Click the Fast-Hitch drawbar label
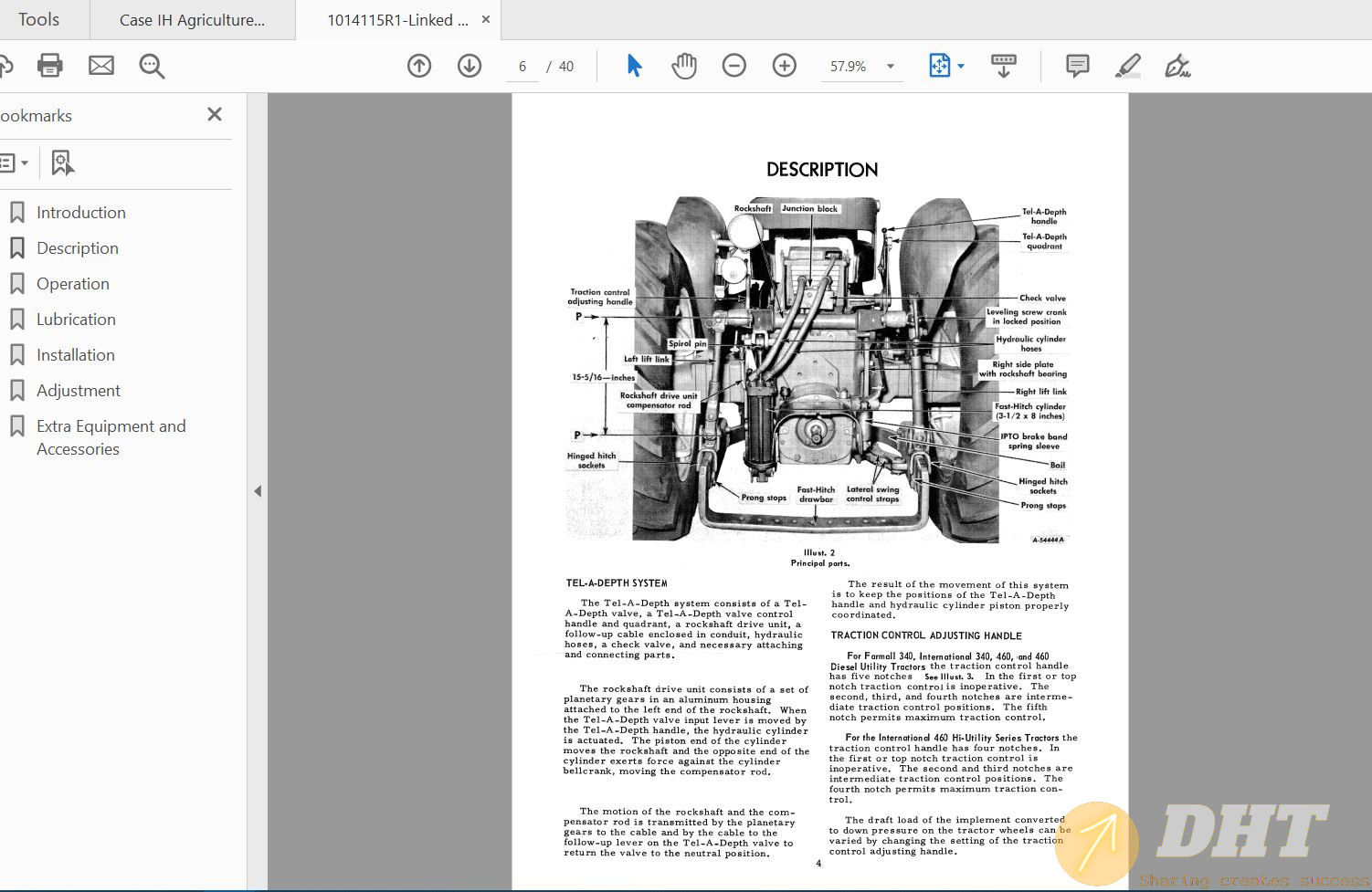 click(816, 495)
